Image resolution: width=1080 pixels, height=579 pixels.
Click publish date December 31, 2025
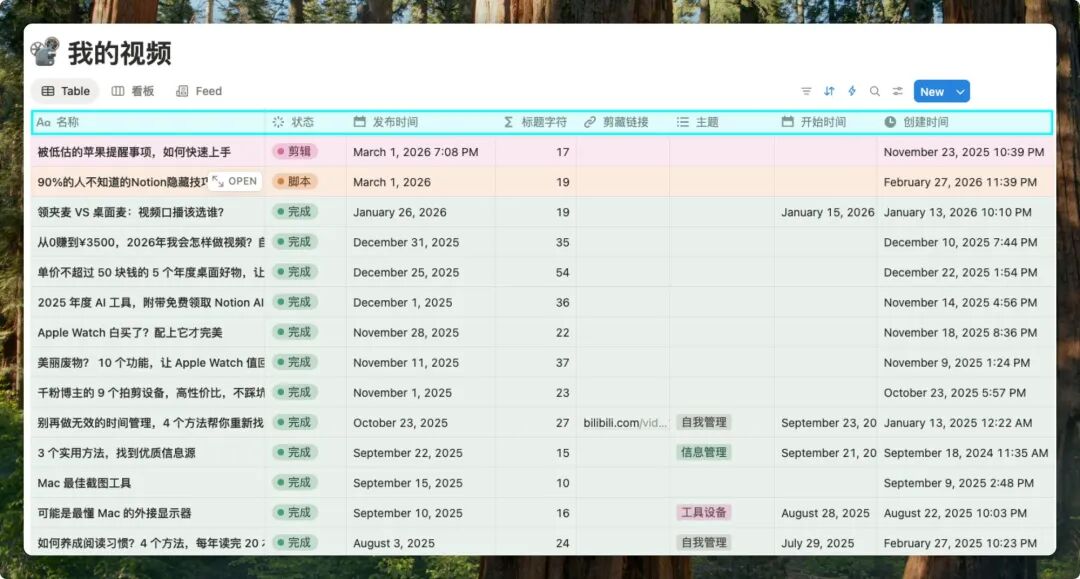coord(406,242)
